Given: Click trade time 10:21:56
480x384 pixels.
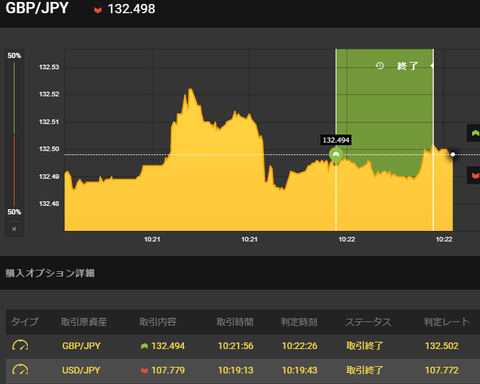Looking at the screenshot, I should [x=236, y=346].
